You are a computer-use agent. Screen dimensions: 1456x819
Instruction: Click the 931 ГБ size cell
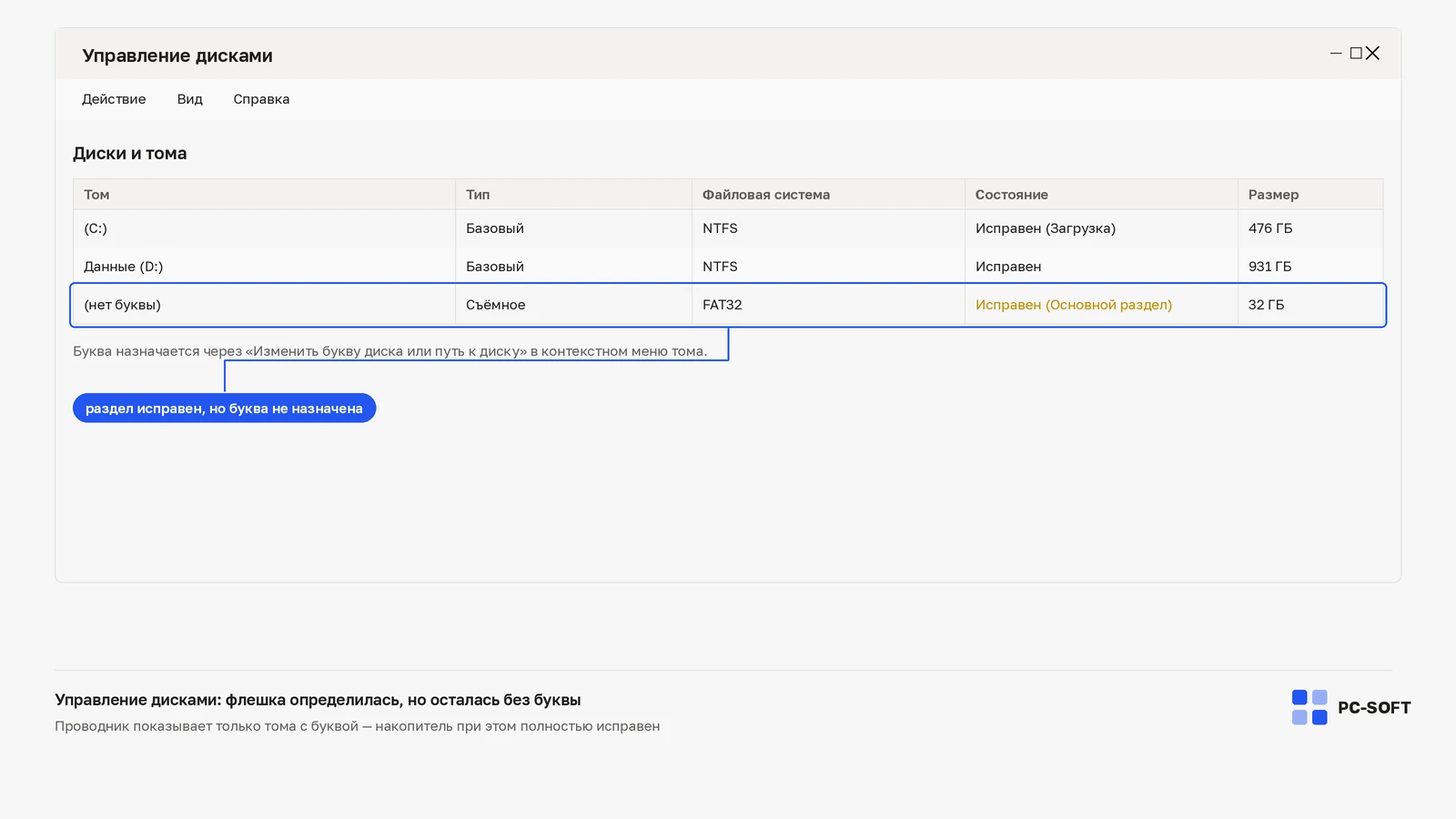[x=1310, y=267]
